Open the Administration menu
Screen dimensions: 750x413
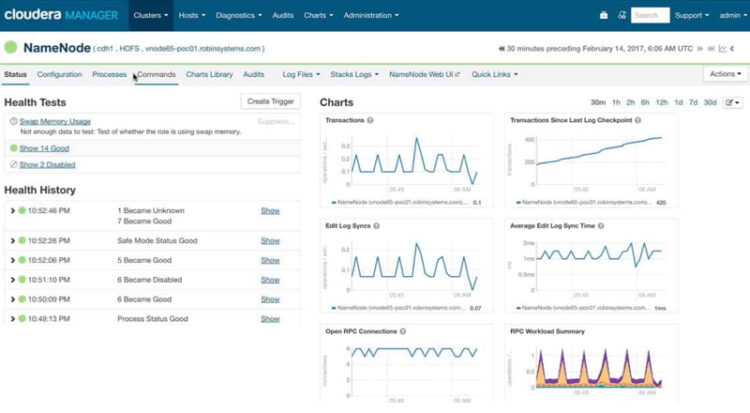[x=371, y=15]
